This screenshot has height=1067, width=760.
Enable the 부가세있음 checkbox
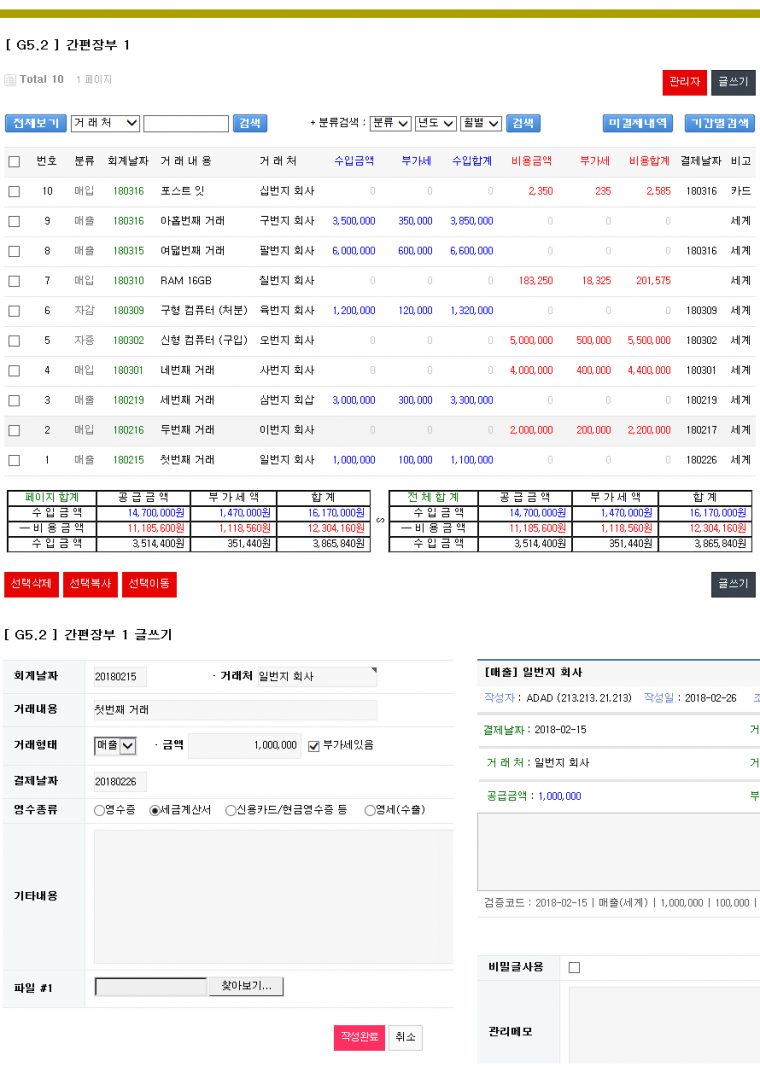[x=314, y=745]
